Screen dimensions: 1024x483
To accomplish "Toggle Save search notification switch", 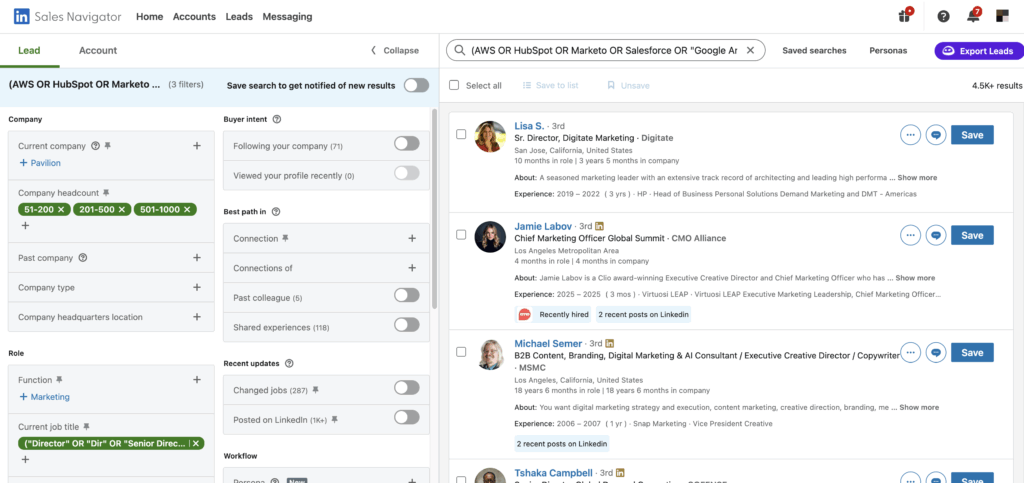I will [416, 86].
